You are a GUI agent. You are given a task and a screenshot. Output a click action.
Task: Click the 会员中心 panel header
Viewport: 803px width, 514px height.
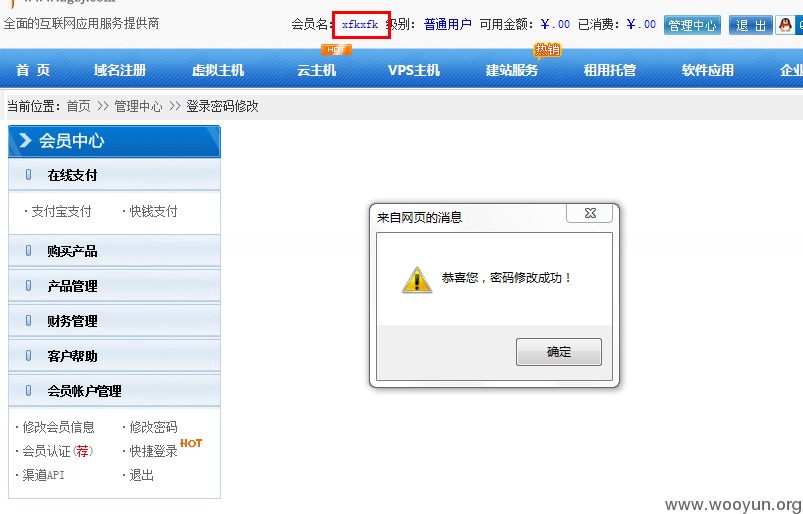click(114, 141)
